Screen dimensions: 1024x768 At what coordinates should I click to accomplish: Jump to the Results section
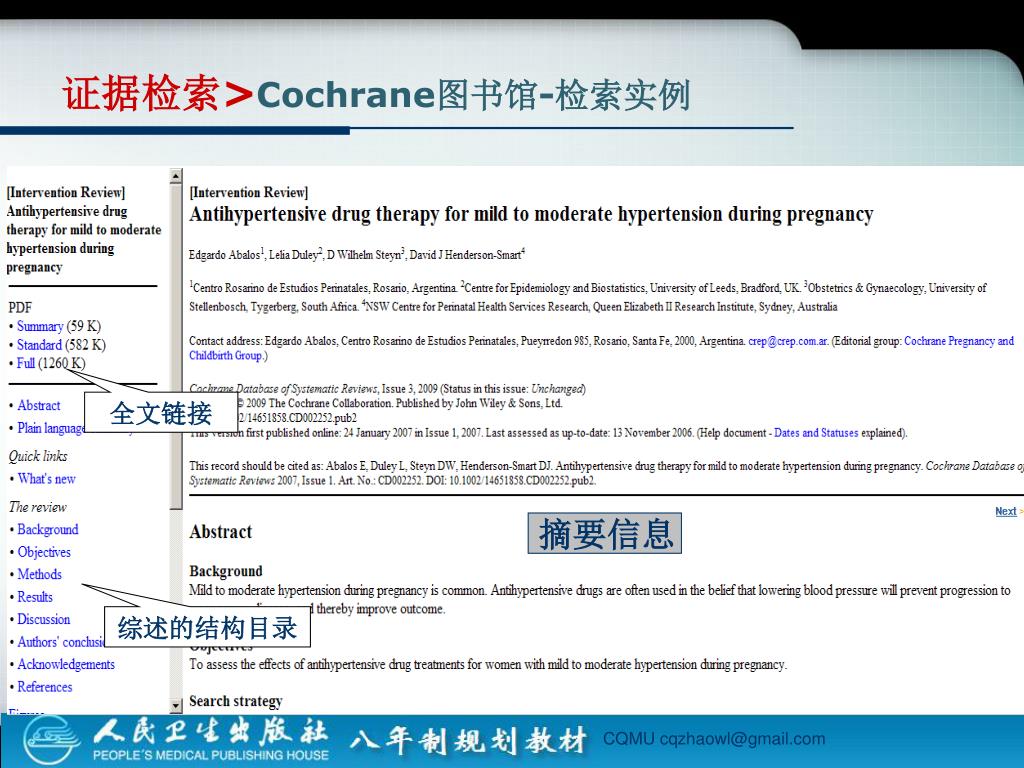pyautogui.click(x=35, y=597)
